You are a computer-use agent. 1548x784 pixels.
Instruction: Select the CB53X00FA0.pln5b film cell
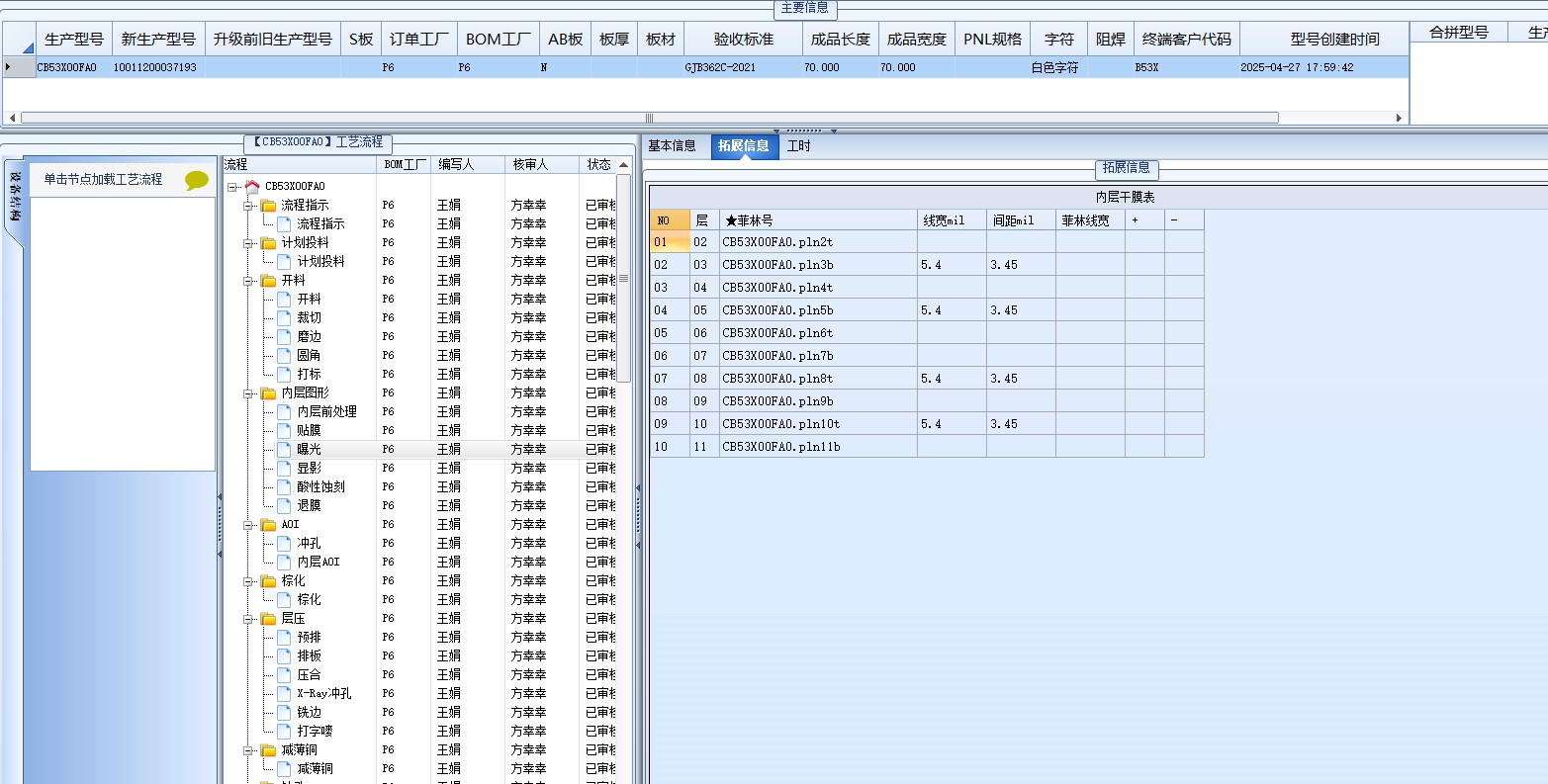coord(818,310)
